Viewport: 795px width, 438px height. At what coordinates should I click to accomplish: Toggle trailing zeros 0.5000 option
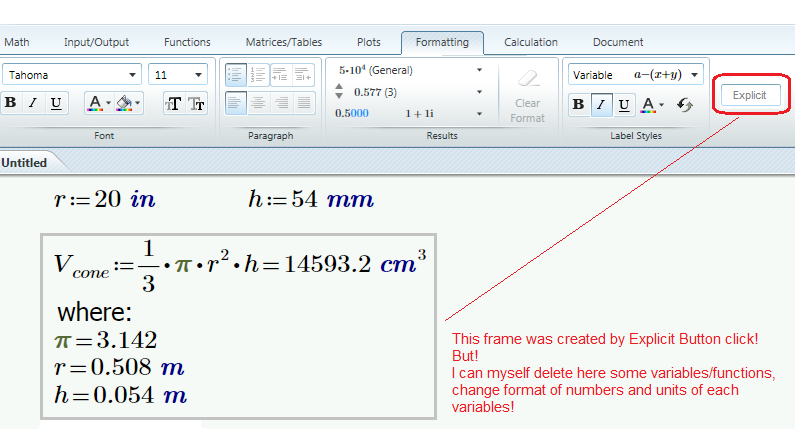pyautogui.click(x=352, y=114)
